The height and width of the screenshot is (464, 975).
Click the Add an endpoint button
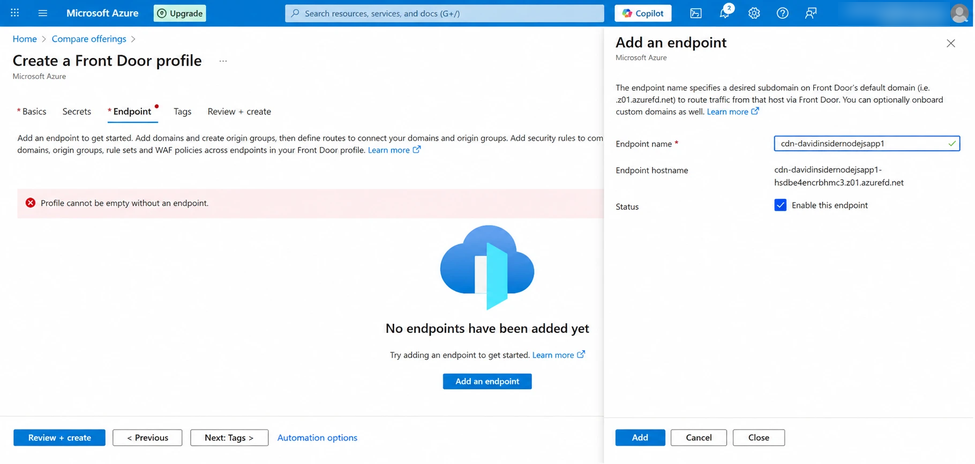(488, 381)
